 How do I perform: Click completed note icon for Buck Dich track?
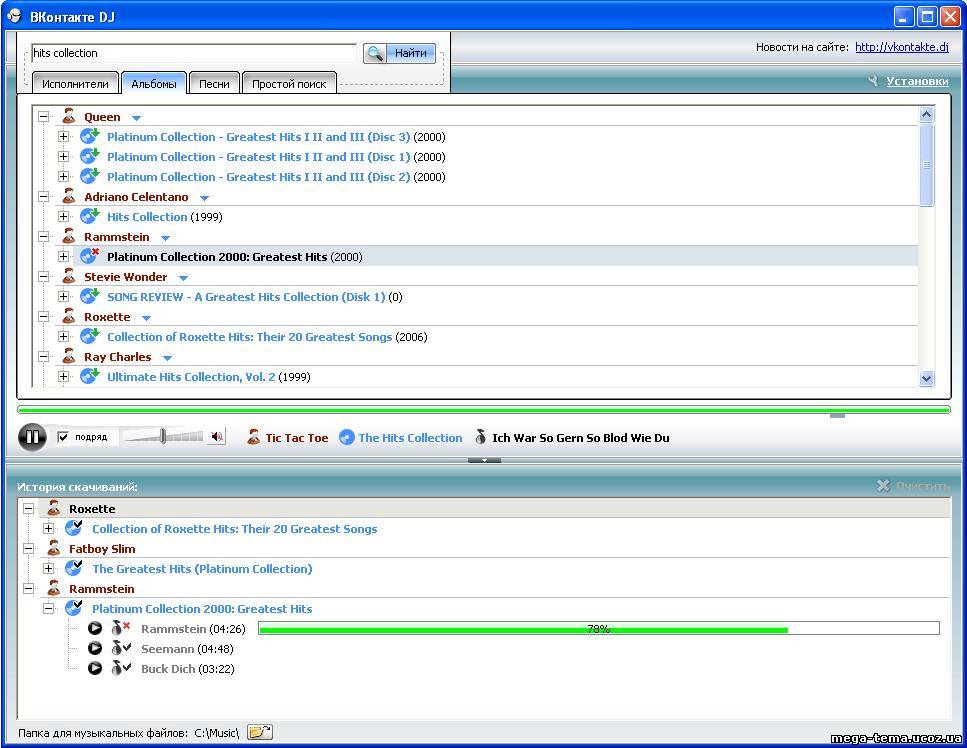(x=120, y=668)
